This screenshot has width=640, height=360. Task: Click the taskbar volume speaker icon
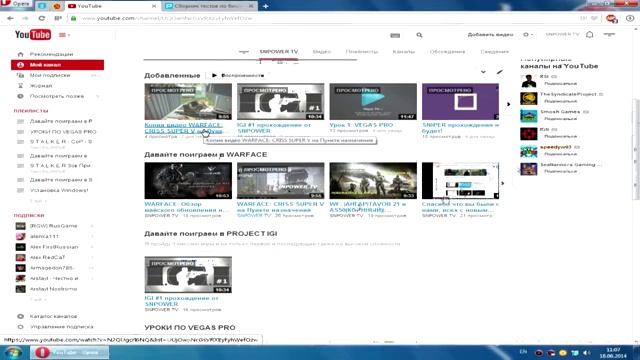click(587, 353)
